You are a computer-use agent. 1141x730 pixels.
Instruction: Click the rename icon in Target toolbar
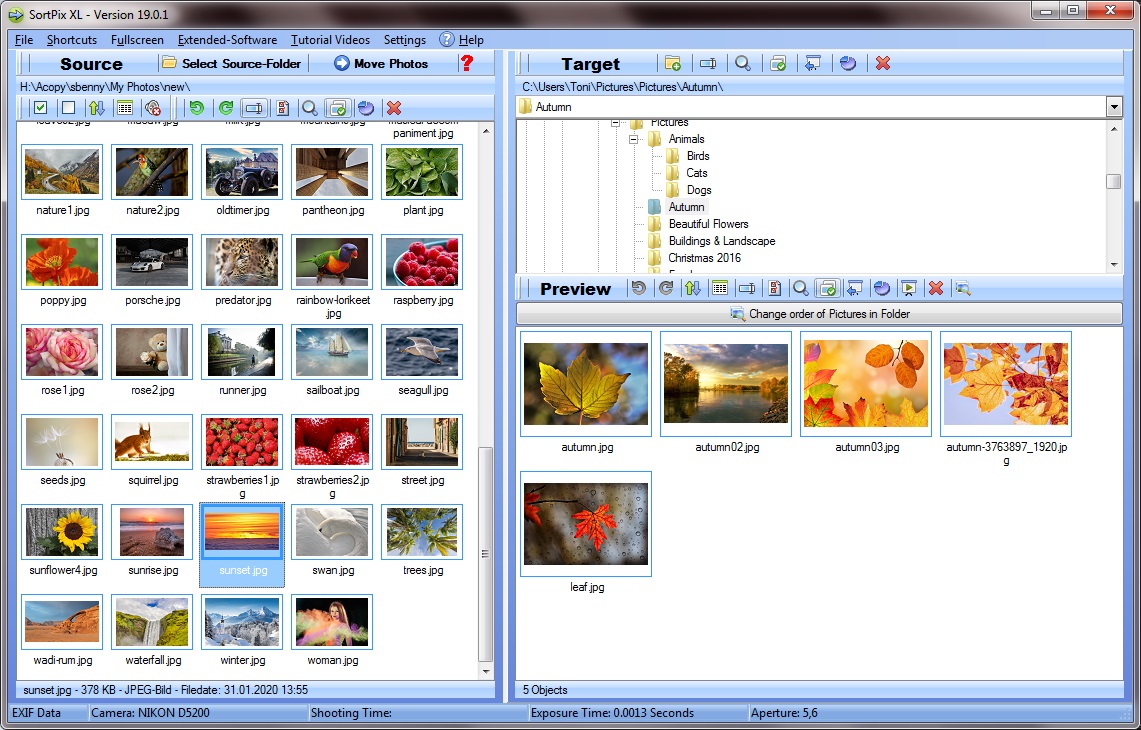[708, 63]
